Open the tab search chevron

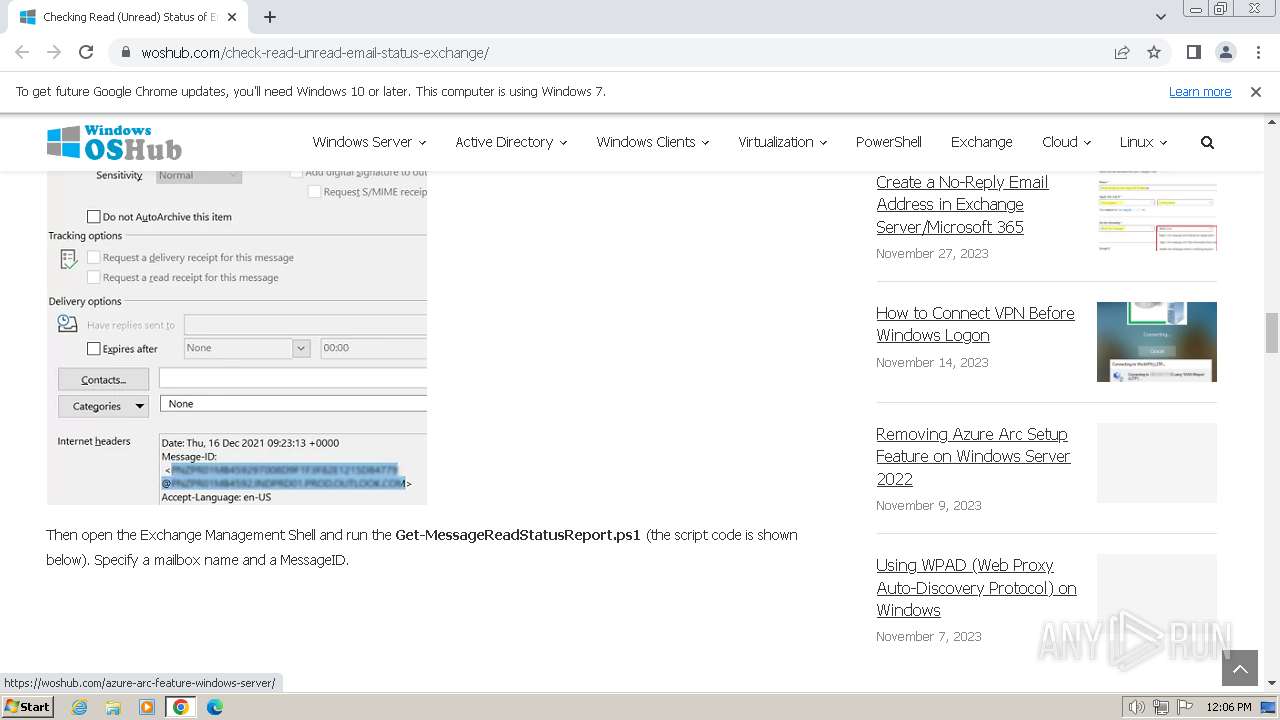pyautogui.click(x=1160, y=17)
